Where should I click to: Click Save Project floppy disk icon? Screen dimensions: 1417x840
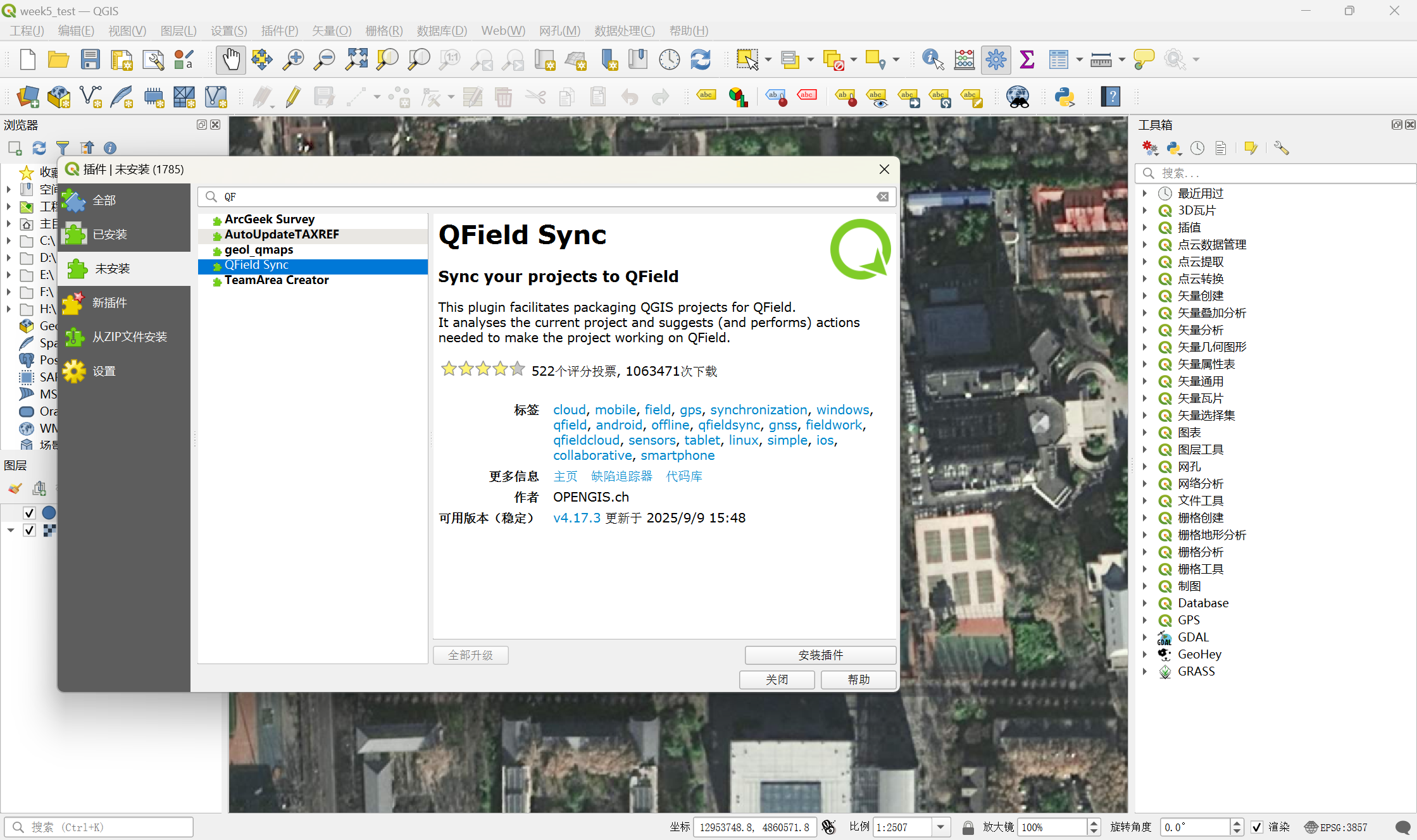(x=91, y=59)
